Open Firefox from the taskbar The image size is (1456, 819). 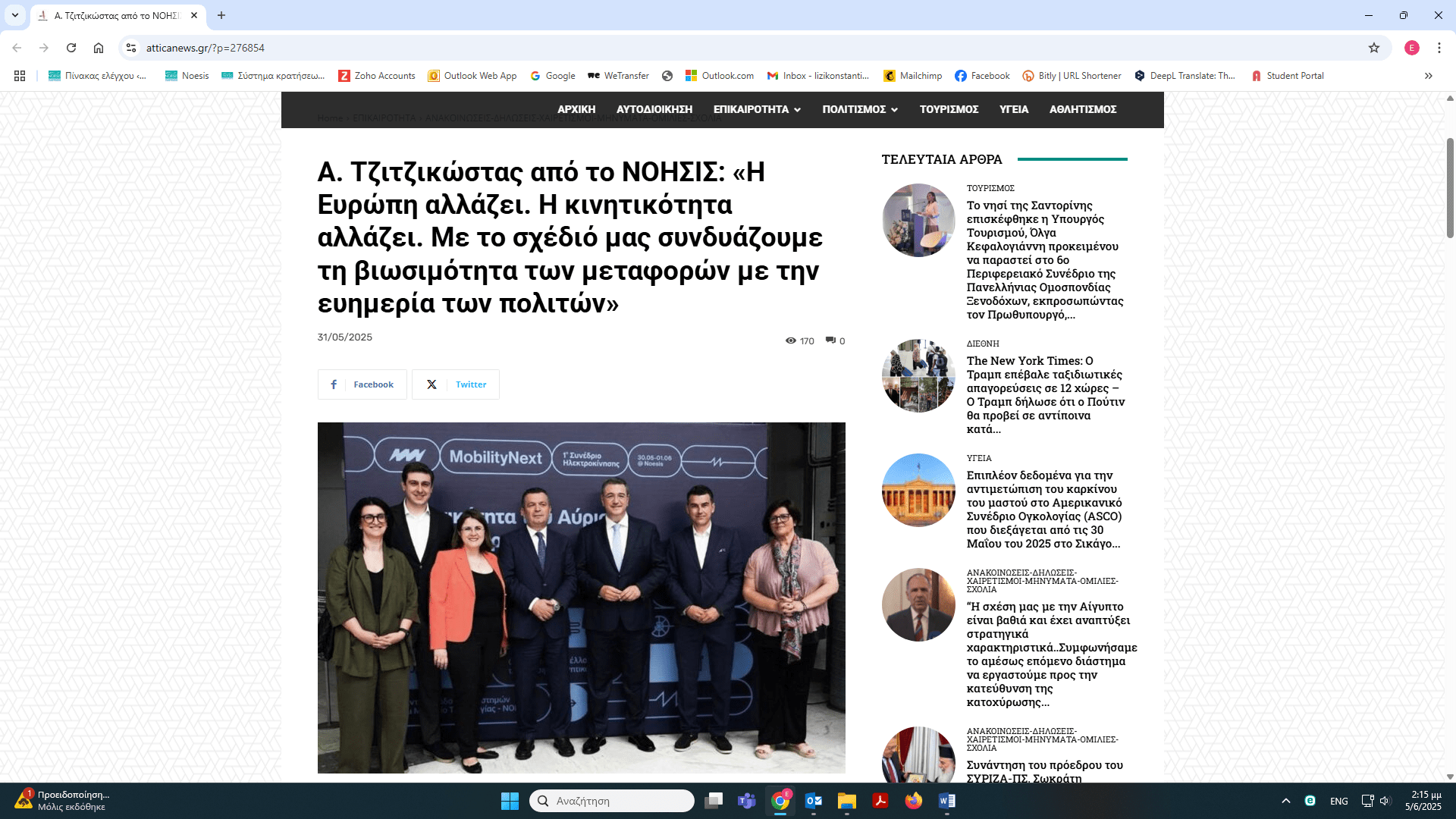(913, 801)
